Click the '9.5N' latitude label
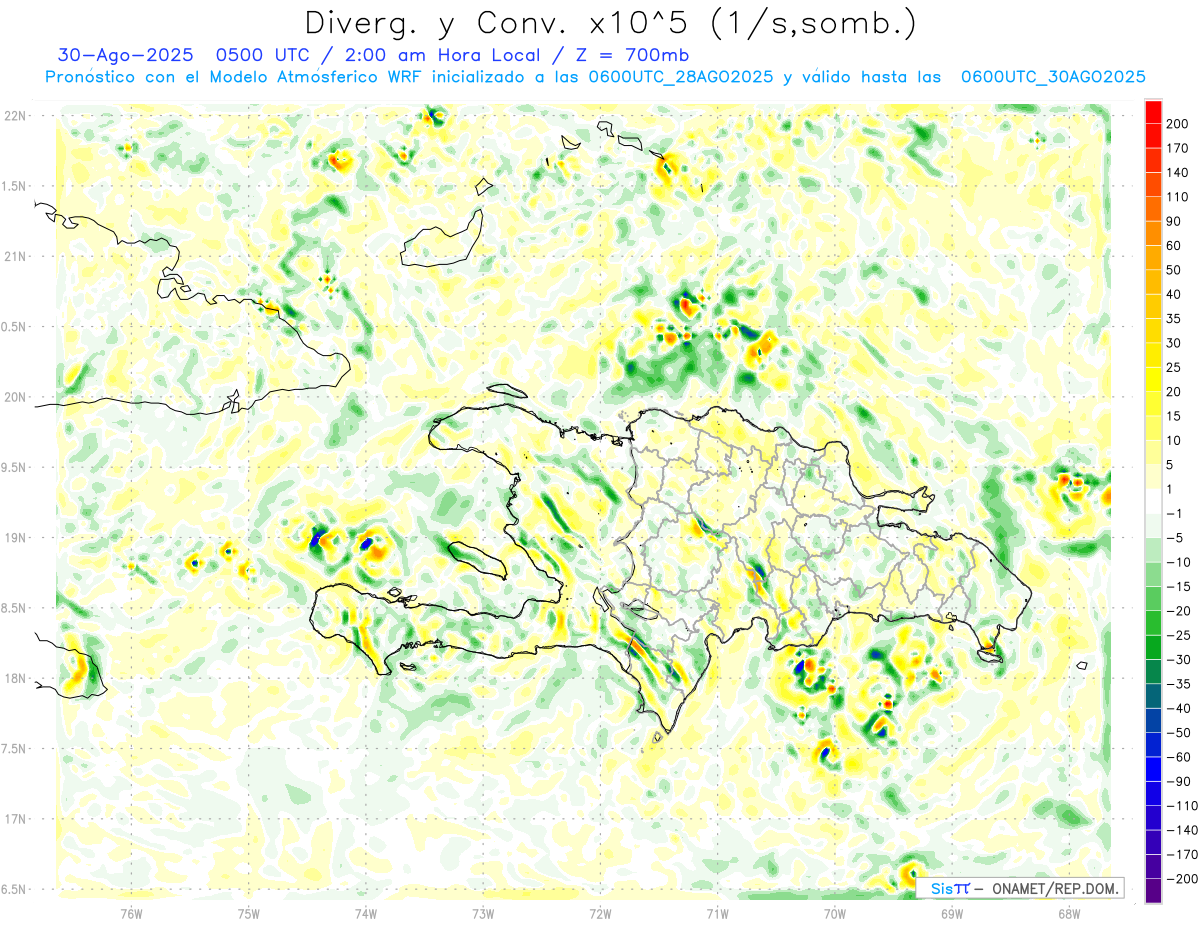Screen dimensions: 1200x927 (x=15, y=467)
